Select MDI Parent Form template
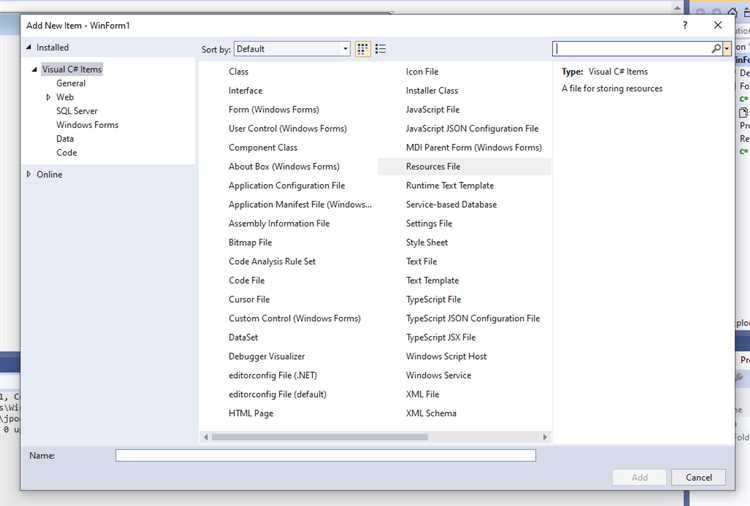Viewport: 750px width, 506px height. [474, 147]
